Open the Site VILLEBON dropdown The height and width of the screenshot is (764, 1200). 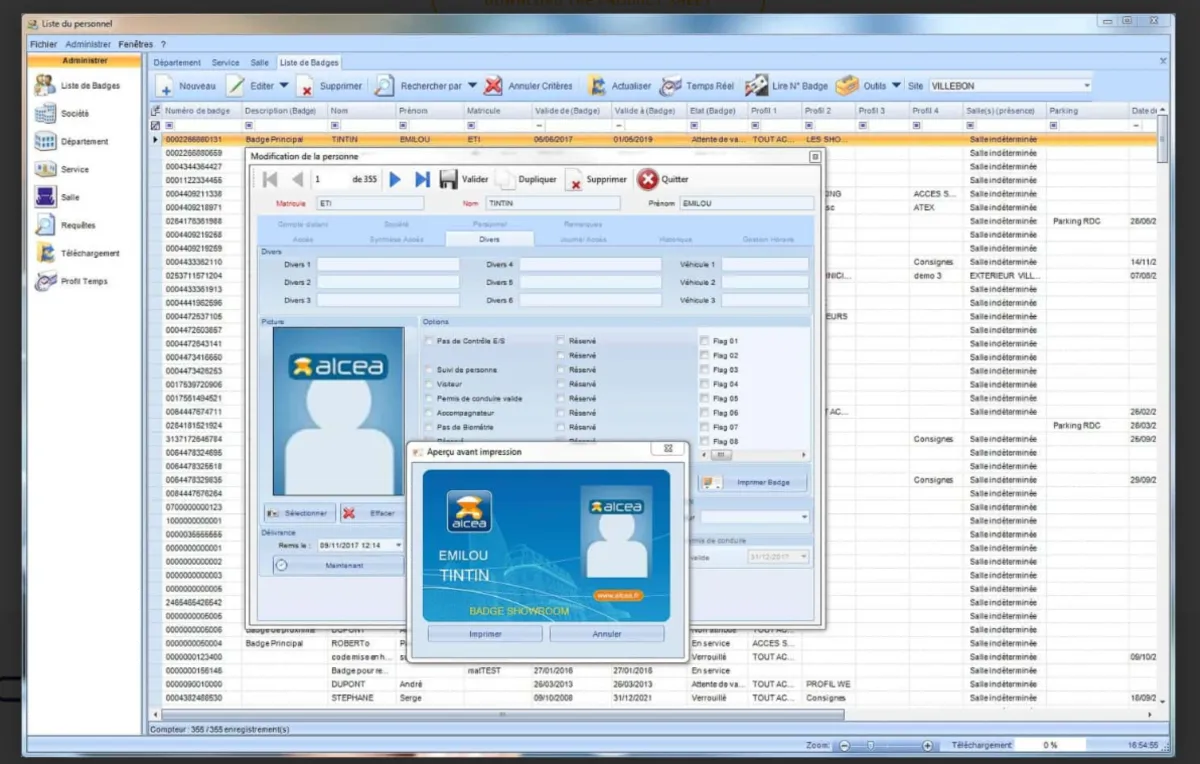point(1087,86)
